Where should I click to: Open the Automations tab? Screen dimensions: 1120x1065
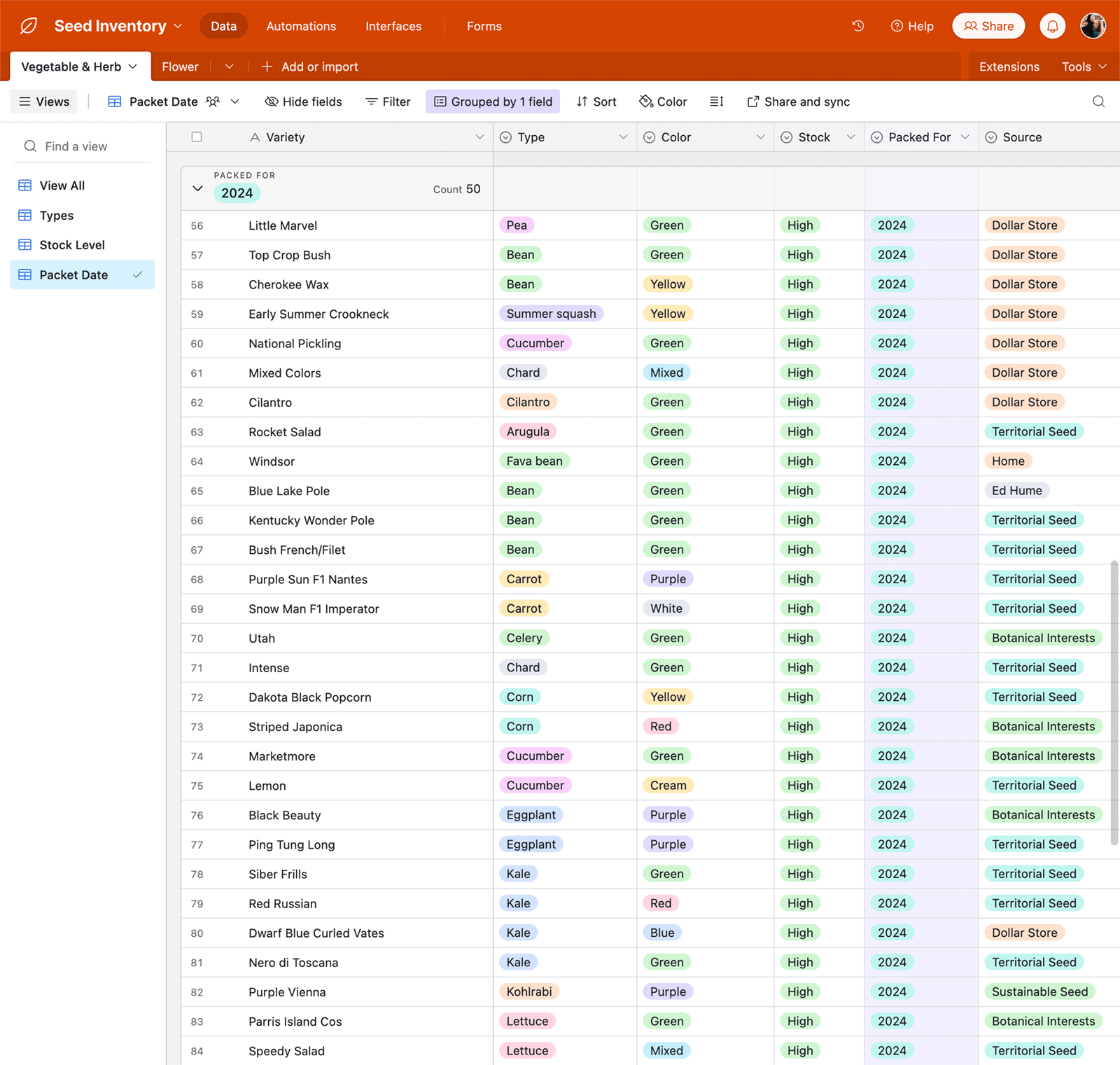[x=301, y=26]
